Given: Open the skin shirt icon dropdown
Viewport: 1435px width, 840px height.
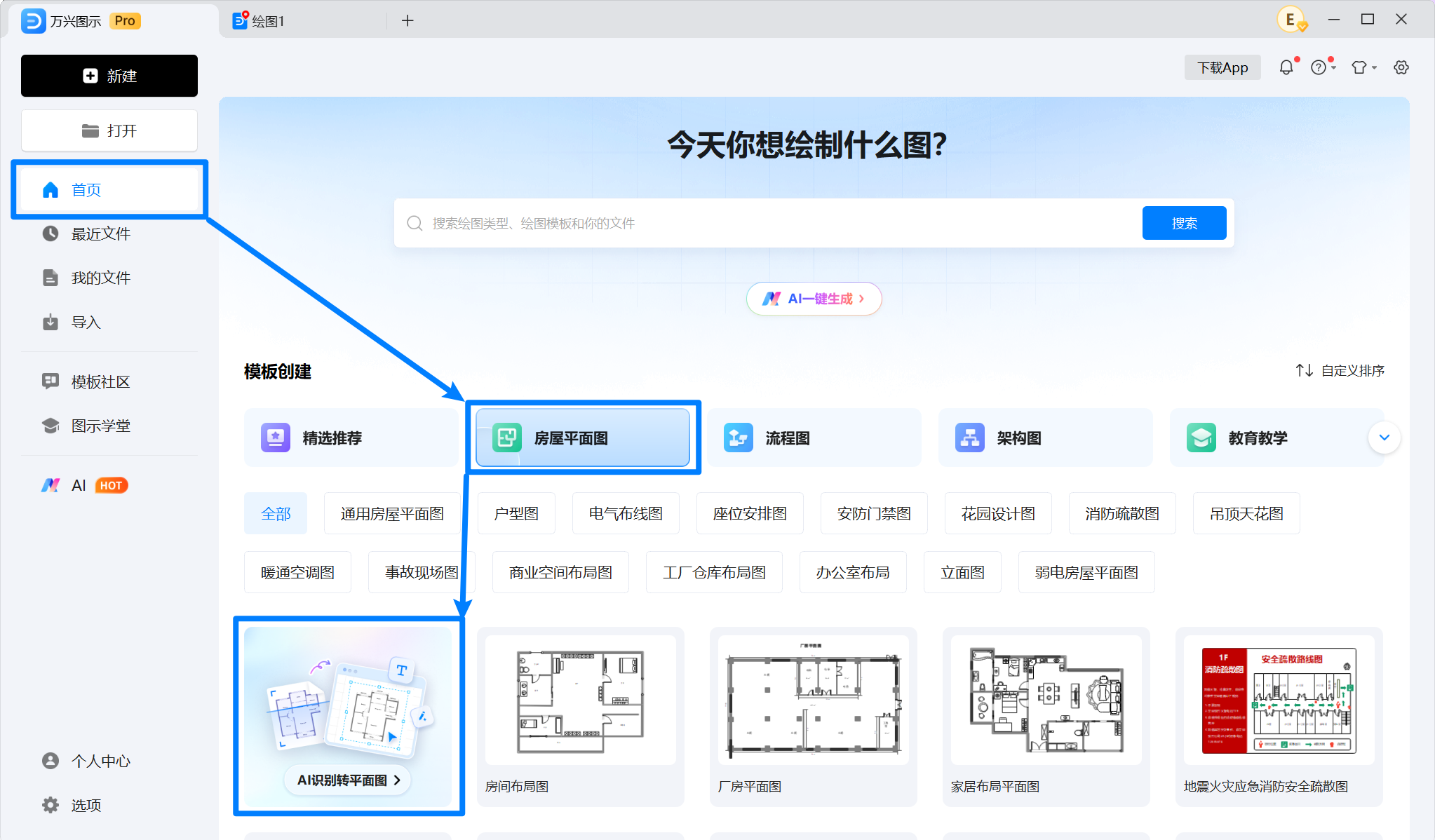Looking at the screenshot, I should point(1363,67).
